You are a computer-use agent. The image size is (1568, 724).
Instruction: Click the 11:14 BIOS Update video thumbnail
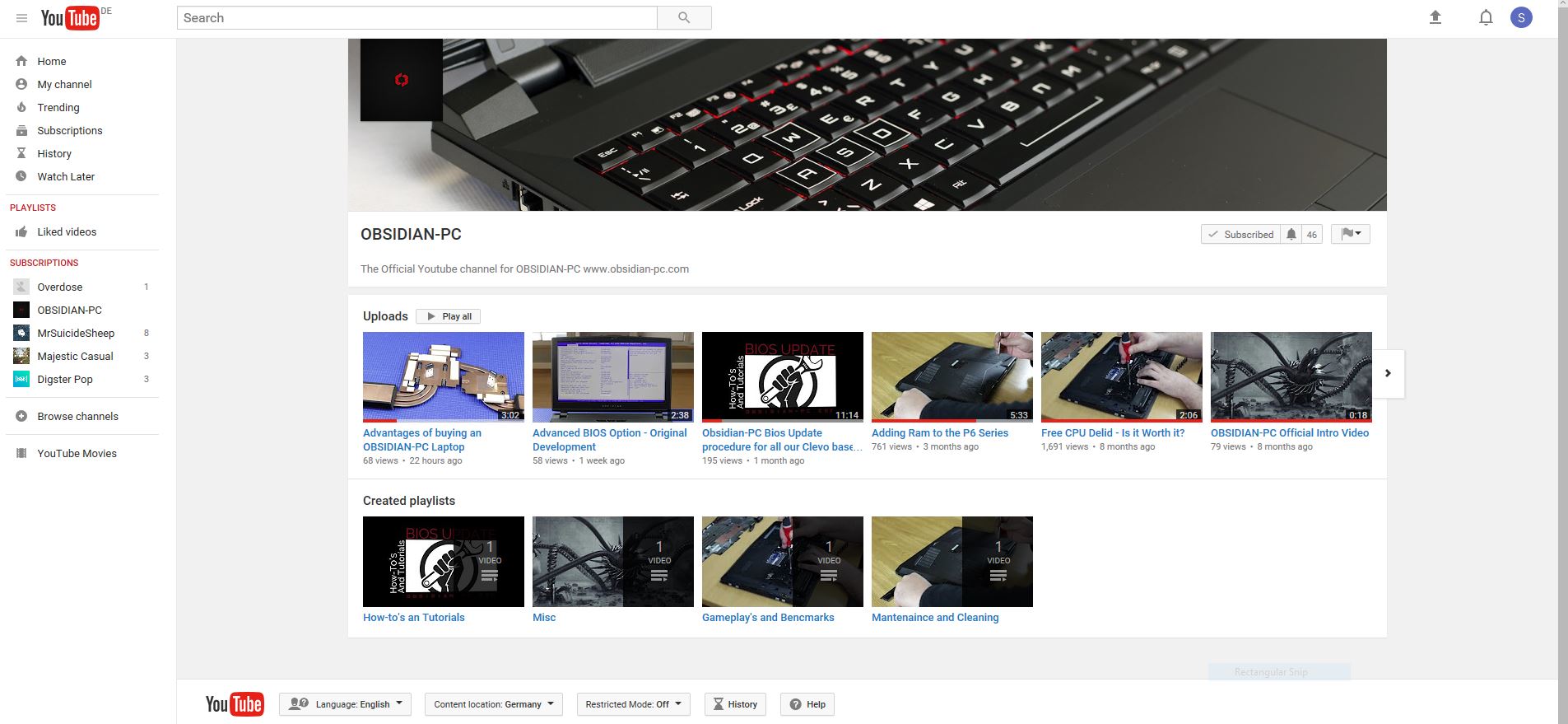click(x=783, y=377)
